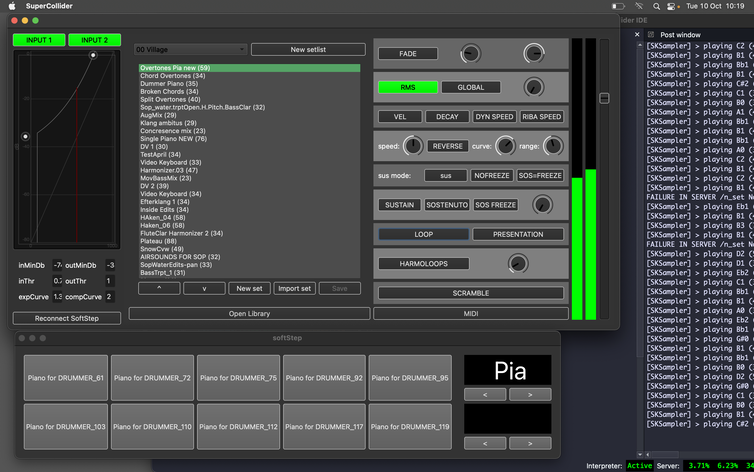754x472 pixels.
Task: Click the vertical volume slider handle
Action: 603,98
